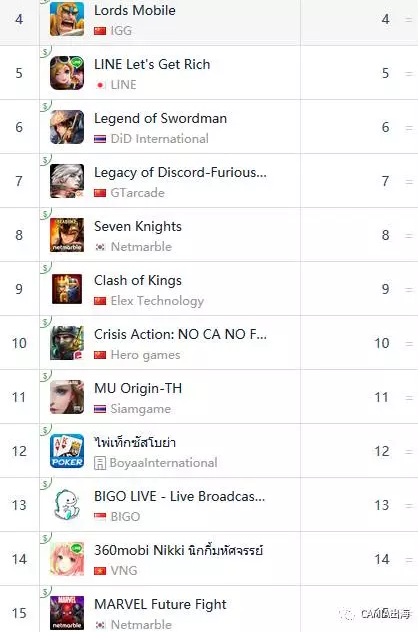Click the BoyaaInternational publisher name

[163, 463]
